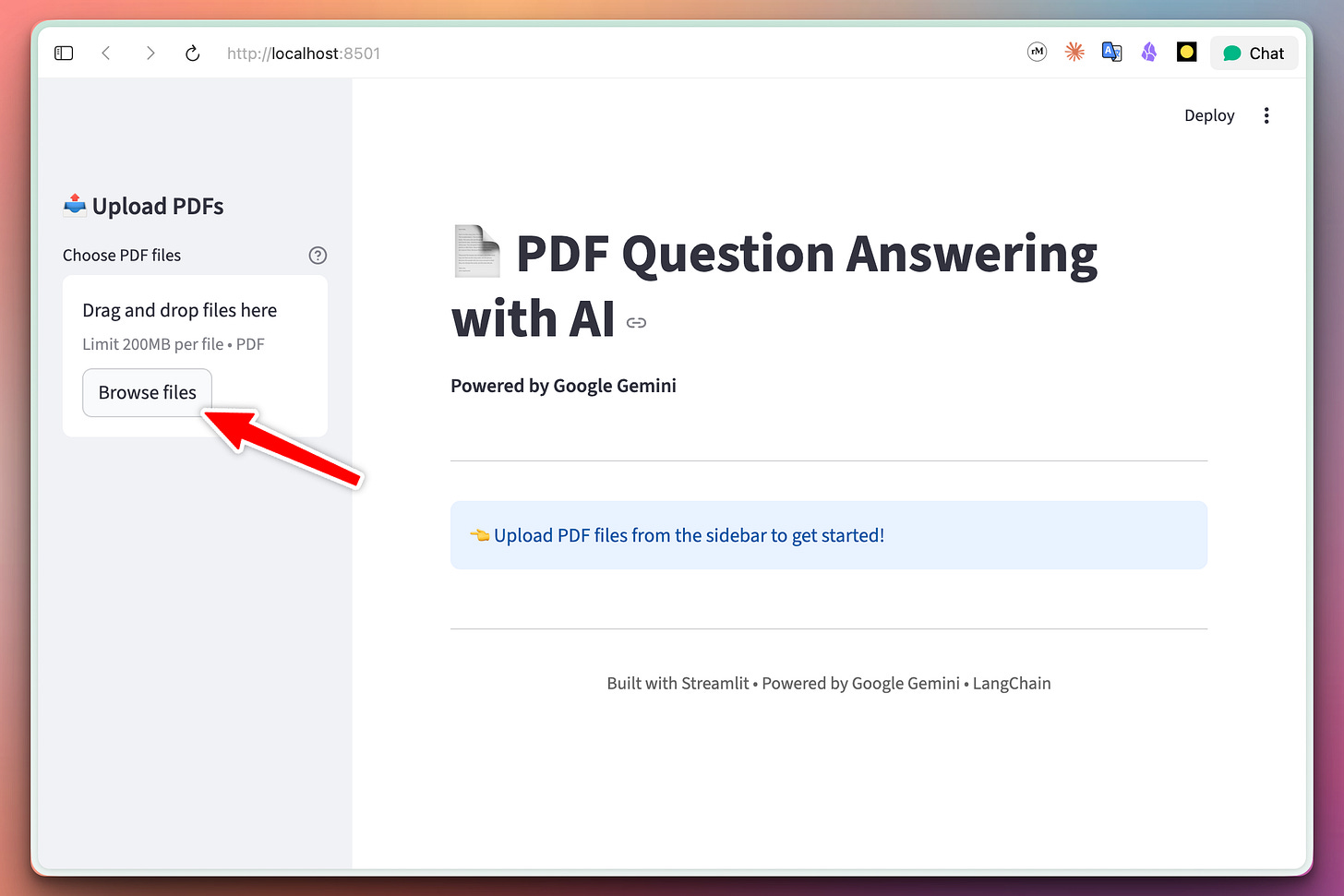
Task: Open the Chat button in toolbar
Action: pyautogui.click(x=1254, y=54)
